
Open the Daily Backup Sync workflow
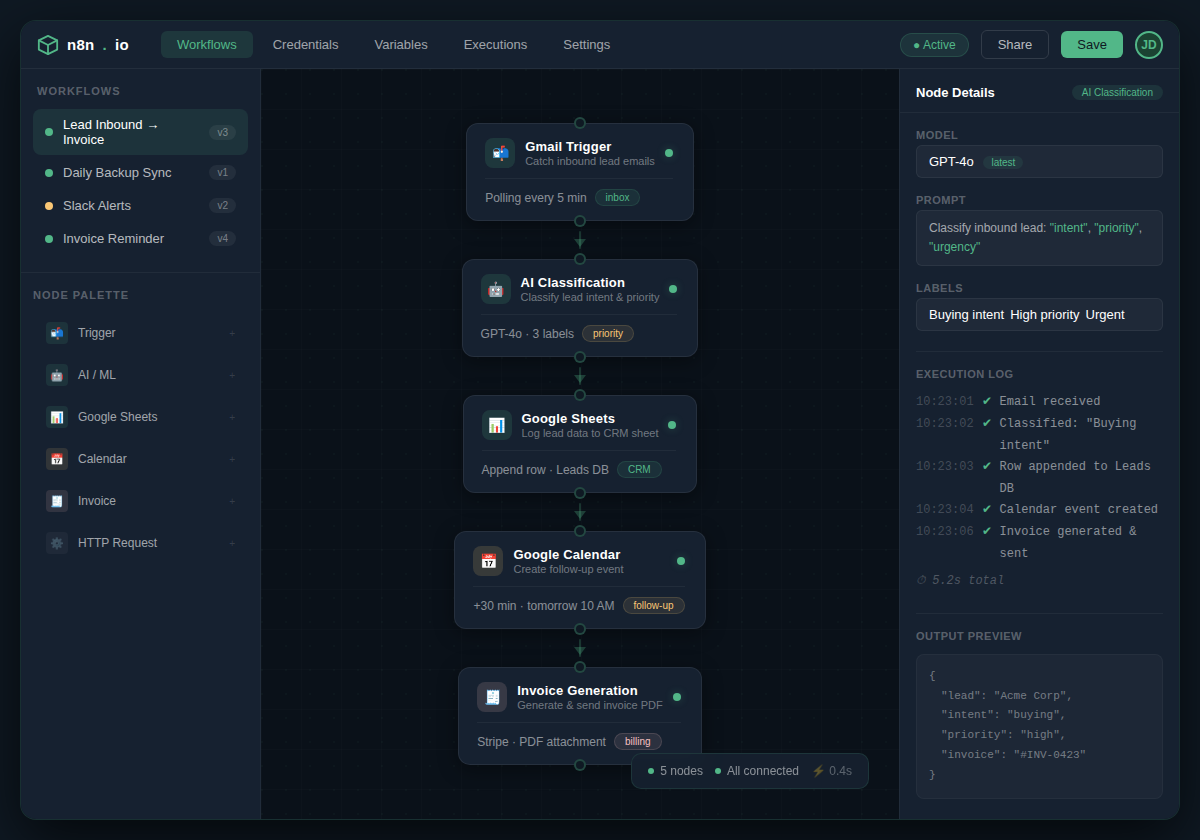(140, 172)
